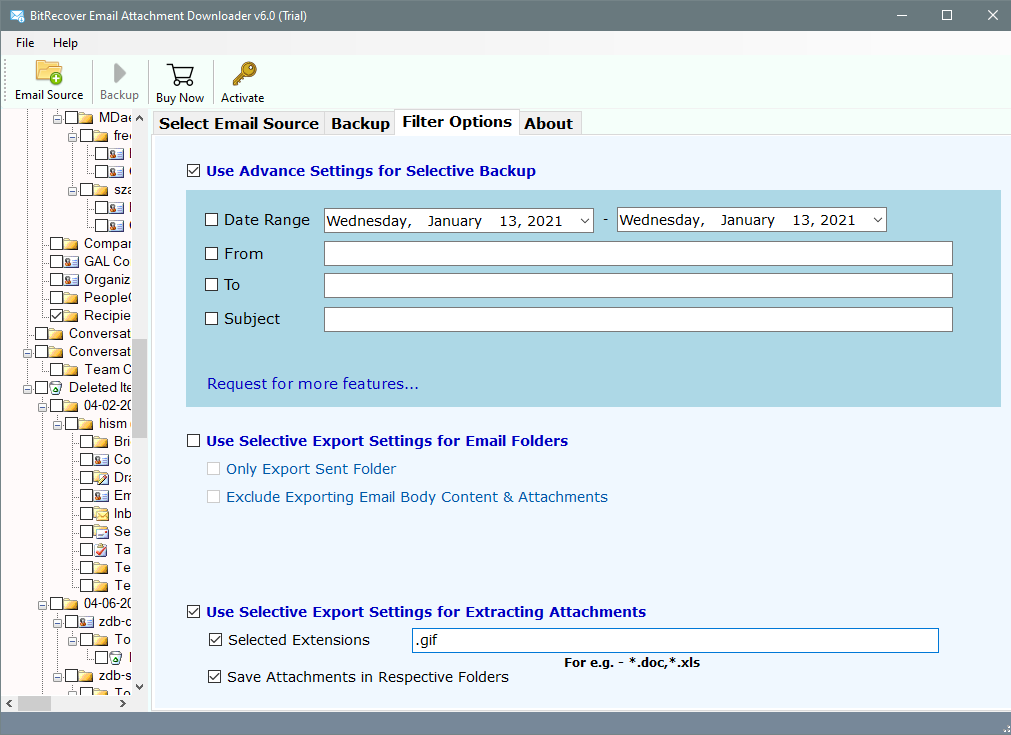Select the Deleted Items recycle bin icon
Screen dimensions: 1011x735
(56, 387)
